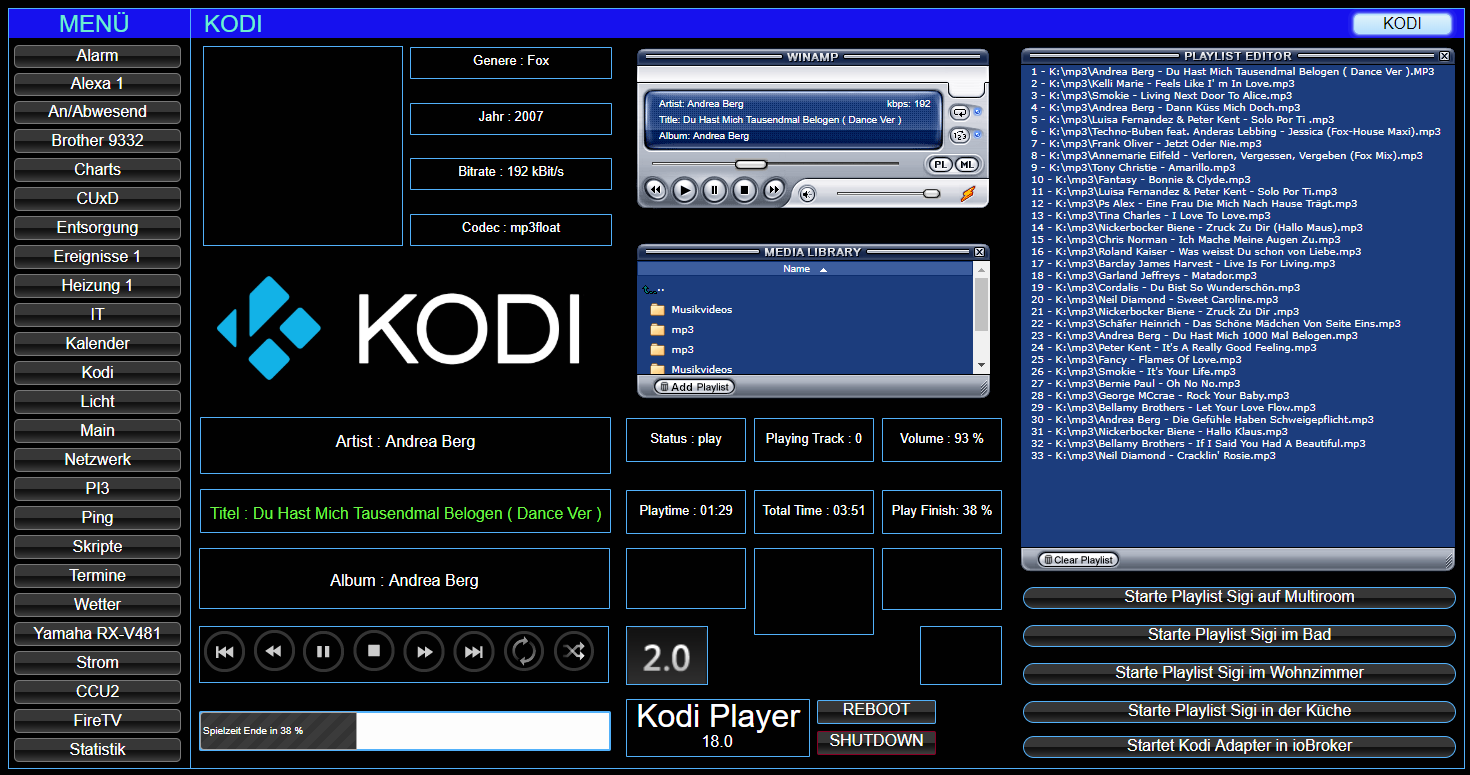
Task: Click the 2.0 audio channels image
Action: point(667,656)
